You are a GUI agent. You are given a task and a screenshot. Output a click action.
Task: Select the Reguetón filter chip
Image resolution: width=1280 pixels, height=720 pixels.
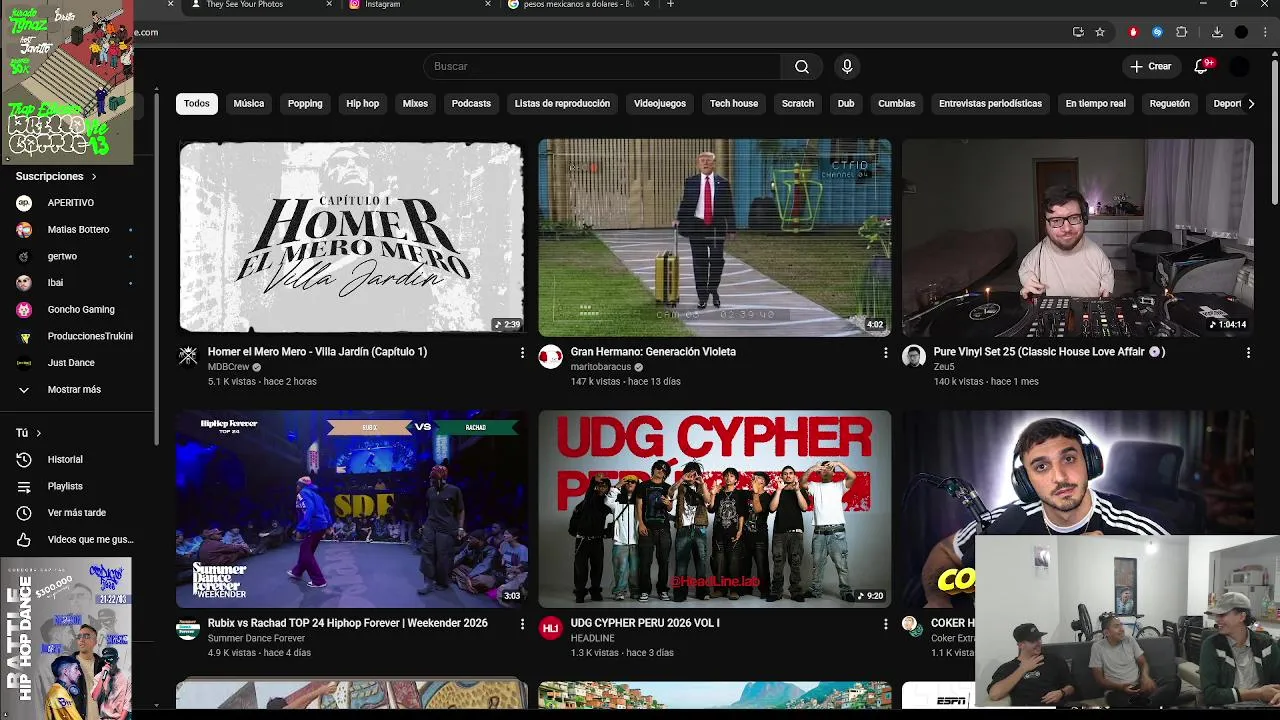(1170, 104)
